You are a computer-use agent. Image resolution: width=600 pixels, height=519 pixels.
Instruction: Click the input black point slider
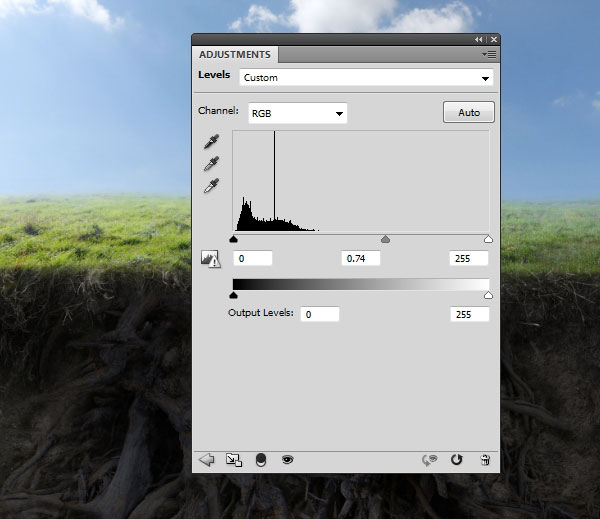[233, 239]
